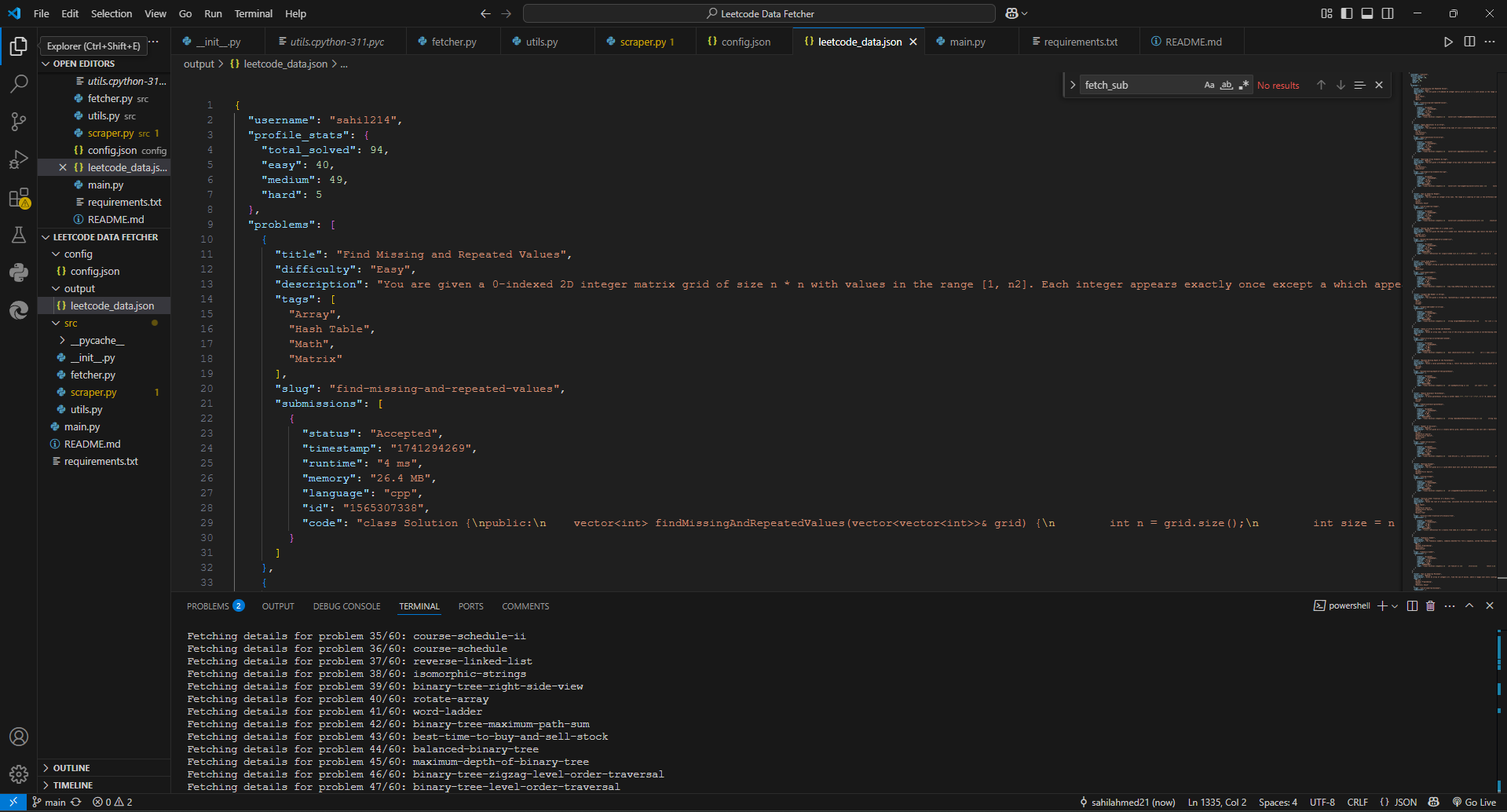The height and width of the screenshot is (812, 1507).
Task: Navigate forward with the right arrow
Action: pyautogui.click(x=506, y=13)
